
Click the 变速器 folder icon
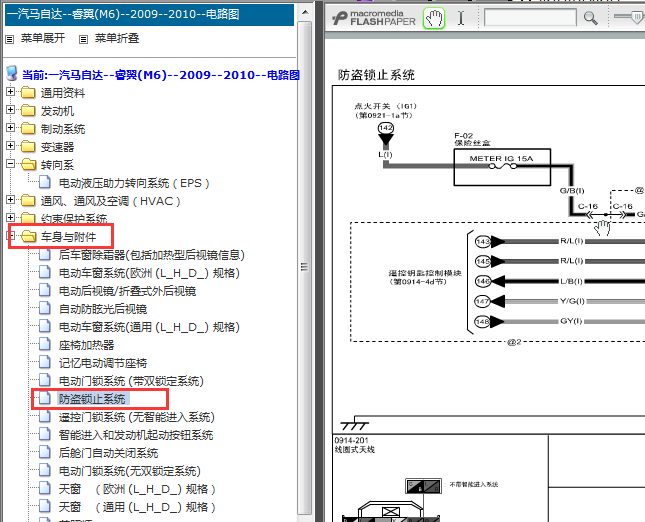tap(28, 146)
